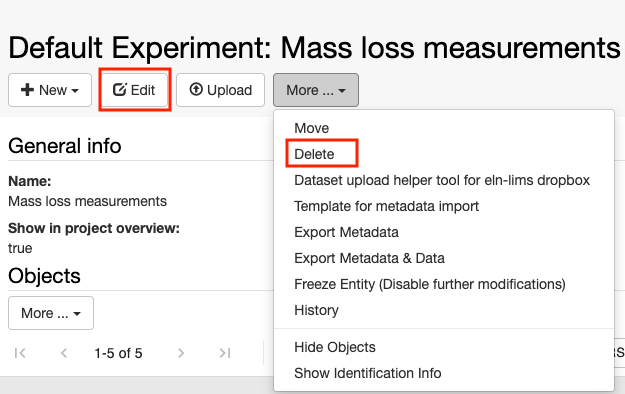Open History from the menu
Screen dimensions: 625x394
tap(316, 310)
